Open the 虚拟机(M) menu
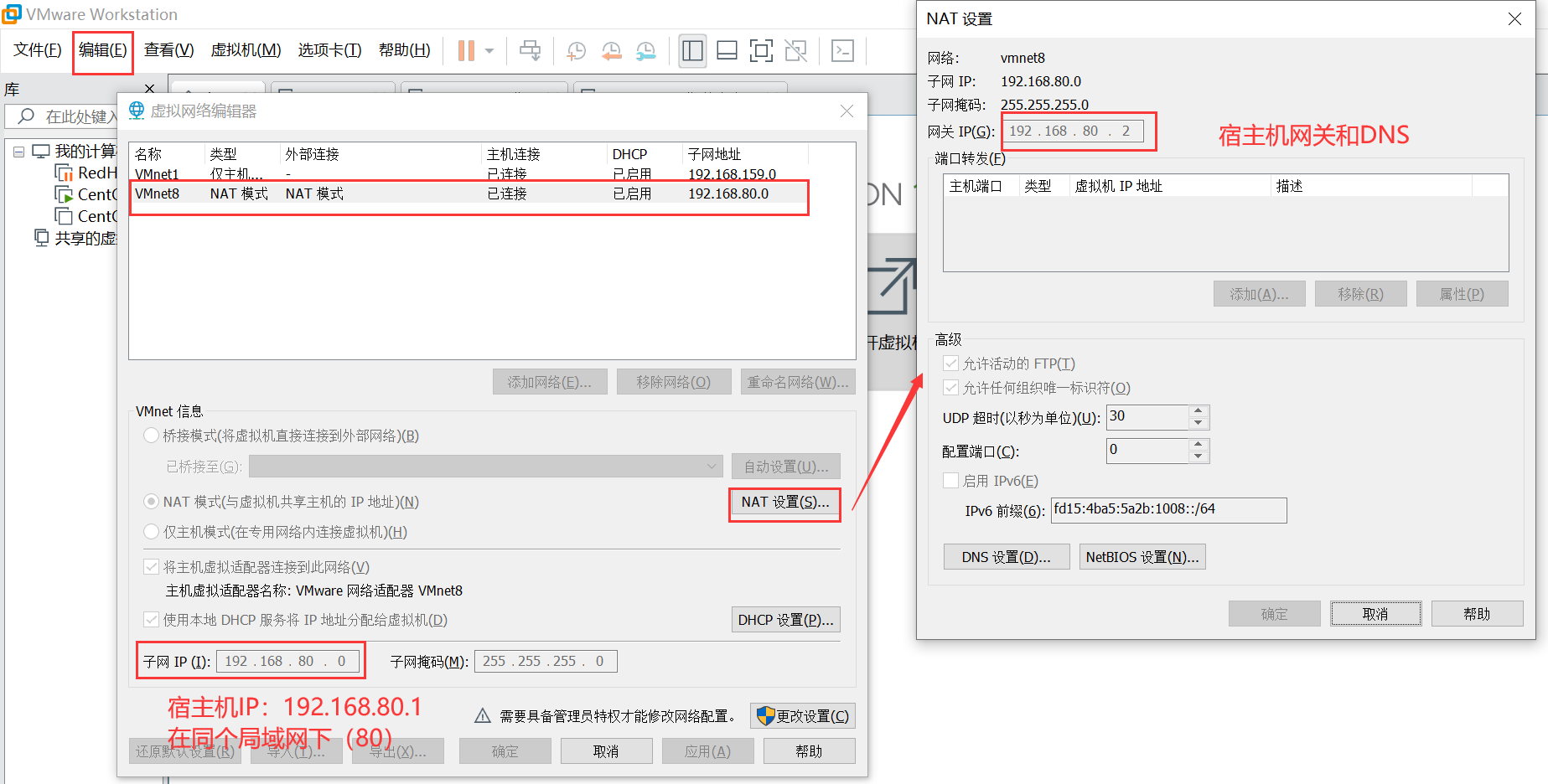Screen dimensions: 1548x784 point(246,50)
